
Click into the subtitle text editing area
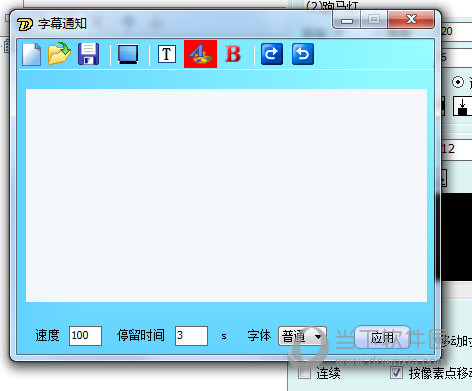pyautogui.click(x=226, y=195)
